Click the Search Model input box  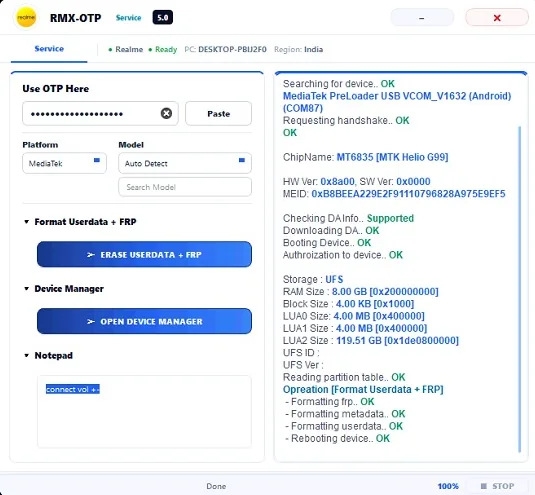click(x=185, y=187)
